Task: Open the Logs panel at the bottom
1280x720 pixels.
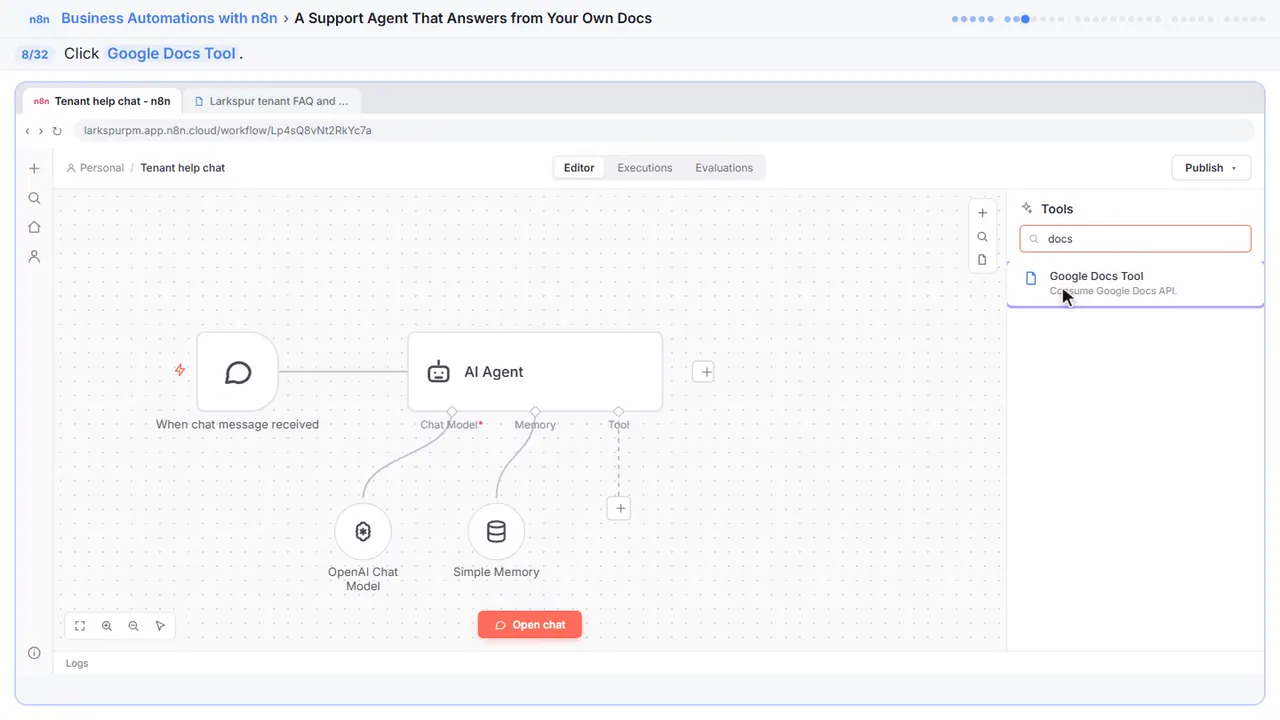Action: [x=77, y=663]
